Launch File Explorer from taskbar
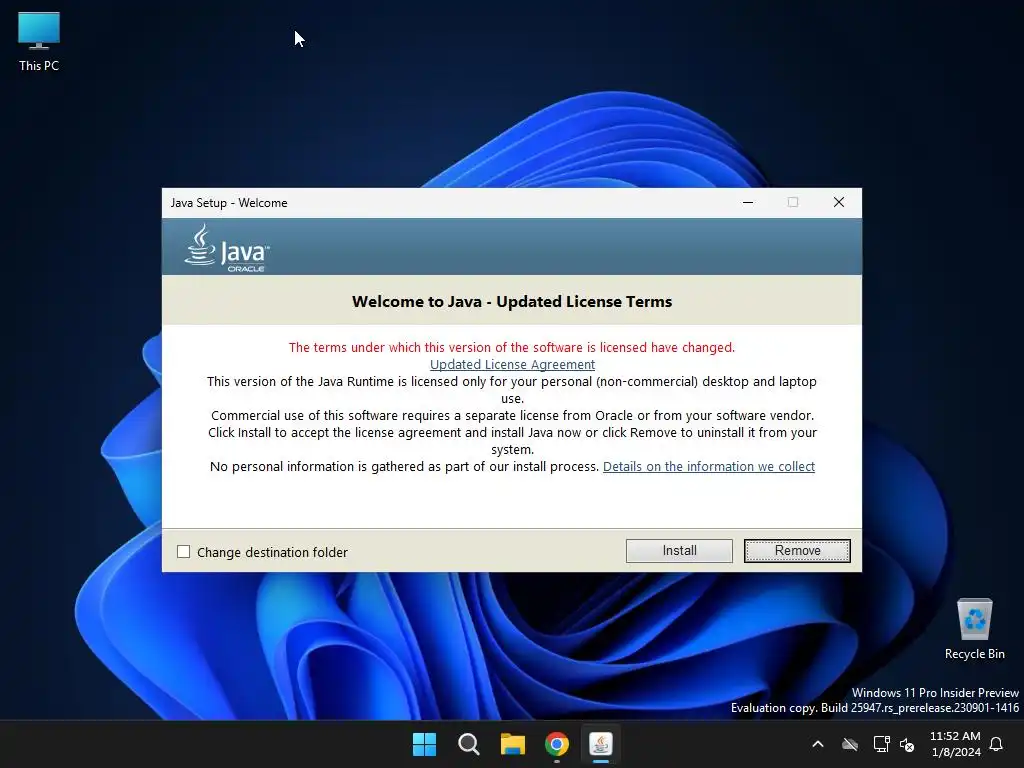The height and width of the screenshot is (768, 1024). 513,744
